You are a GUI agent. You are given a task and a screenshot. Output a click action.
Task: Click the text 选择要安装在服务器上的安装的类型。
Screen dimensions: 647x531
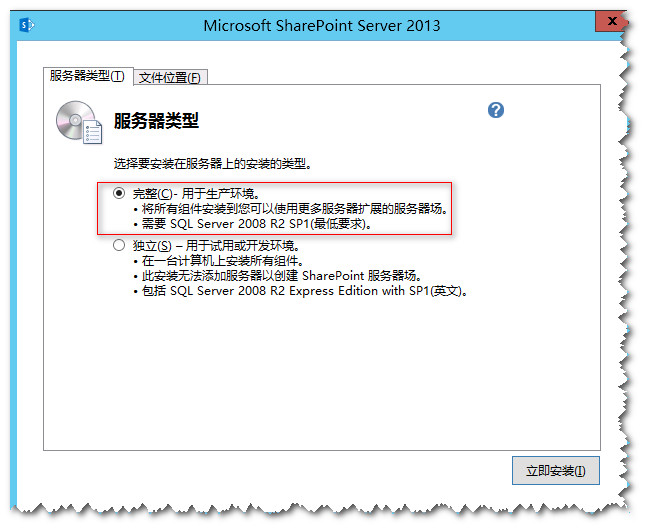point(213,164)
